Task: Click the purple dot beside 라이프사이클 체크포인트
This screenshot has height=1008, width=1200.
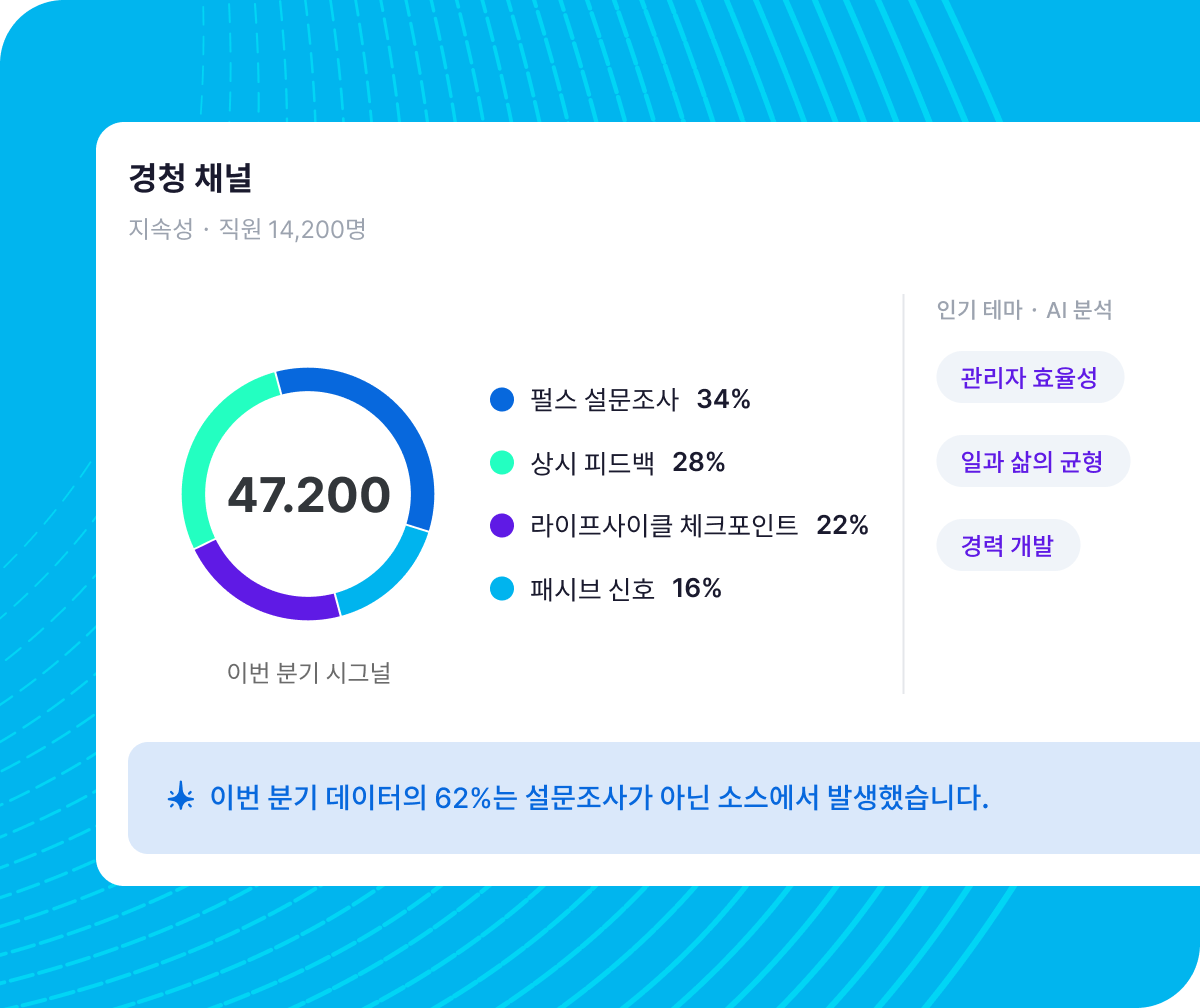Action: pos(502,525)
